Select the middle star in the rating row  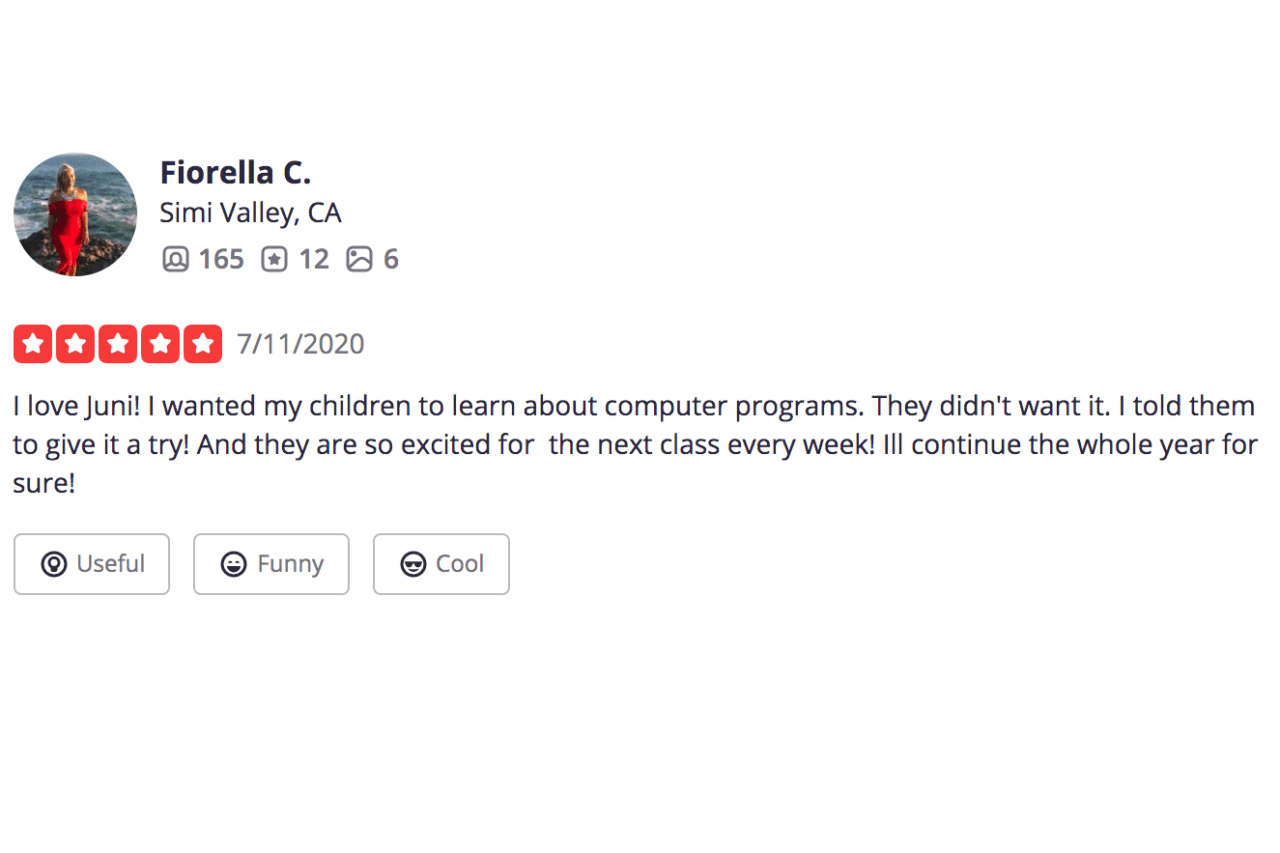tap(117, 343)
